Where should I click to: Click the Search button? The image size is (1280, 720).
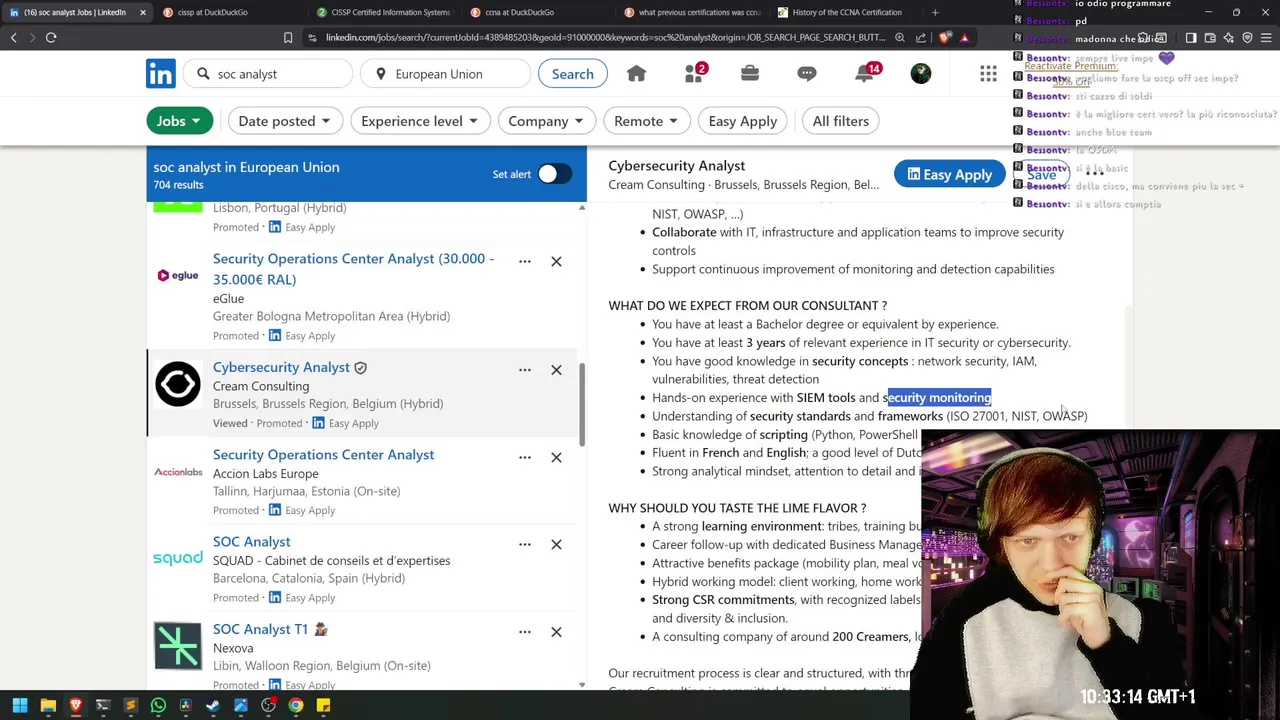573,74
